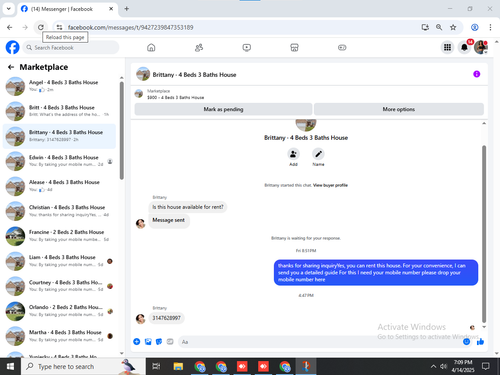Click the 'Is this house available for rent?' message
The image size is (500, 375).
coord(188,207)
